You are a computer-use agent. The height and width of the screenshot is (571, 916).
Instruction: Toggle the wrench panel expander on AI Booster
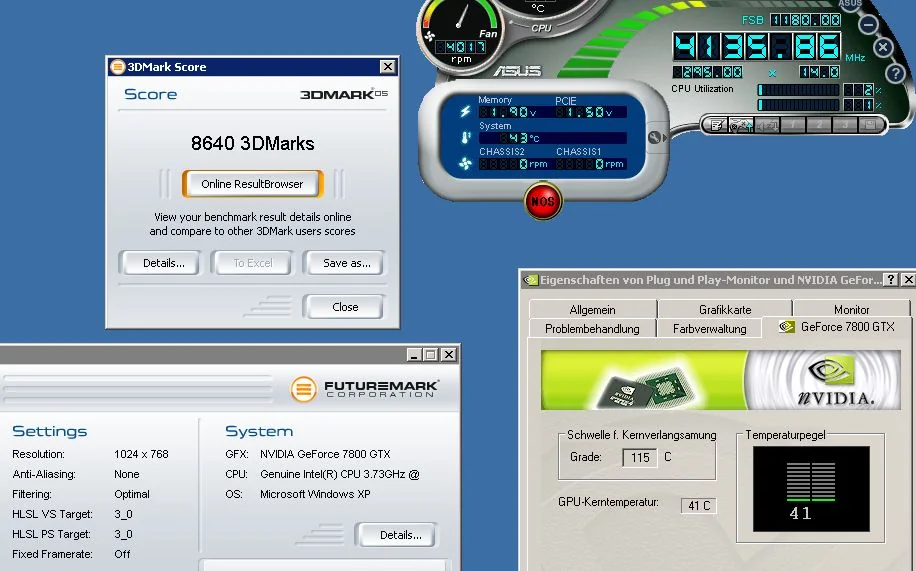656,138
